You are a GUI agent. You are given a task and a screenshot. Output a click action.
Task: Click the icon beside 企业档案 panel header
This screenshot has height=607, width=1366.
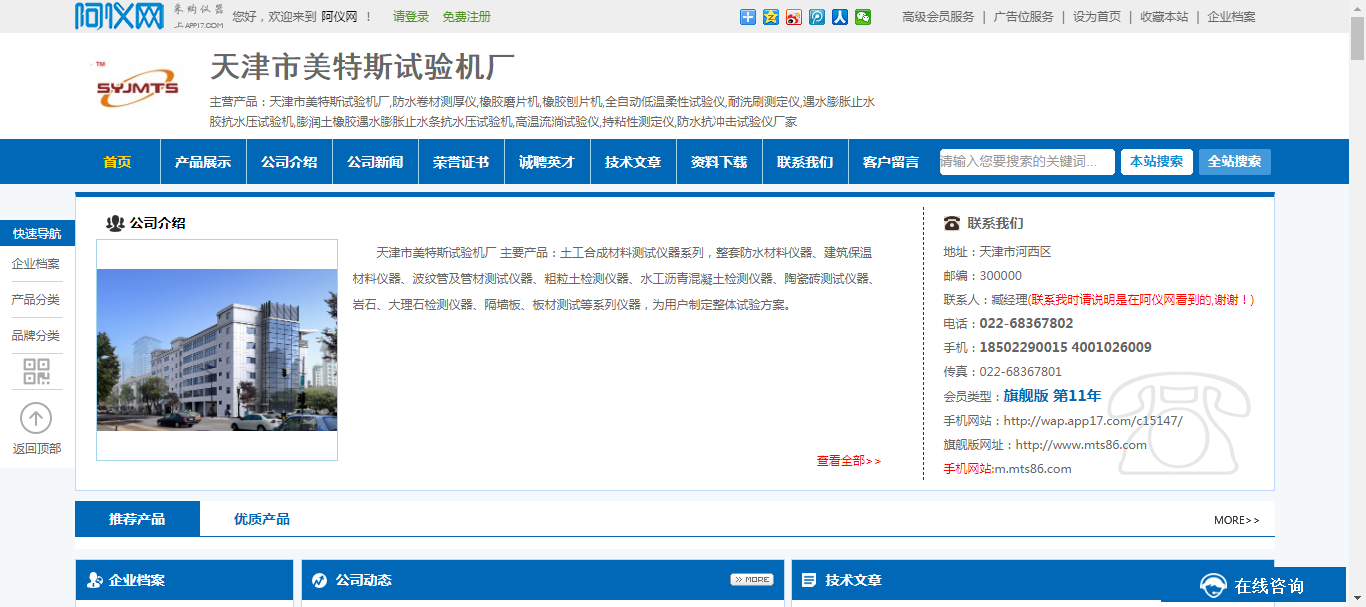95,580
